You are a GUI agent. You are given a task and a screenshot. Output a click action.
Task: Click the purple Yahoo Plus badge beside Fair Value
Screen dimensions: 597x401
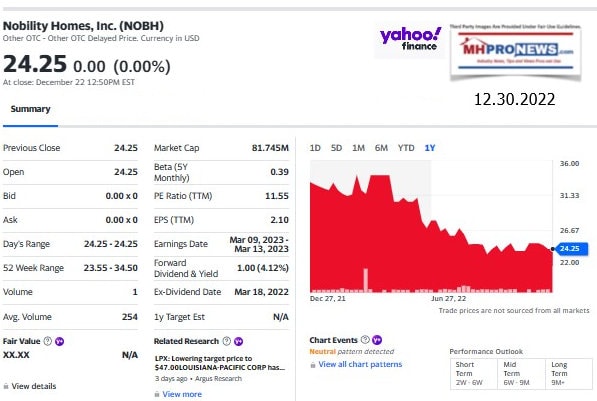pyautogui.click(x=59, y=341)
